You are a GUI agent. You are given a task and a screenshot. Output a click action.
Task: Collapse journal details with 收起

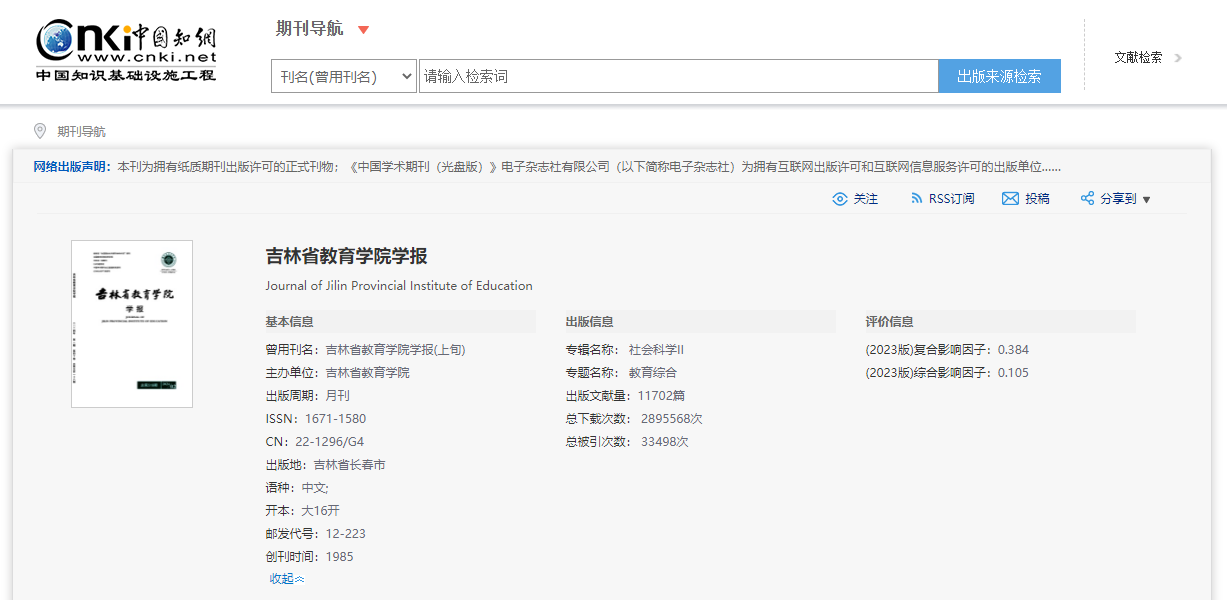(286, 579)
